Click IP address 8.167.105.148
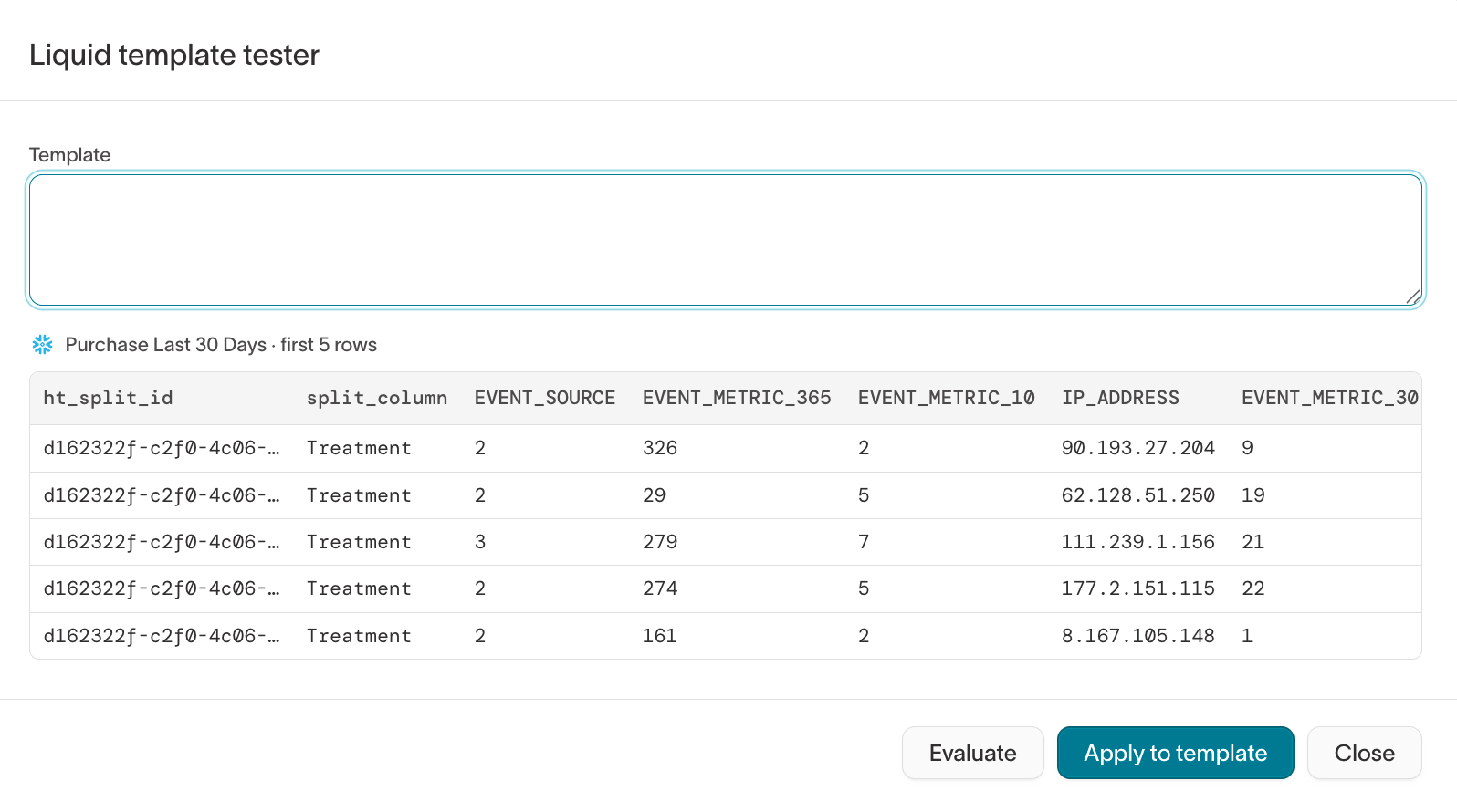Image resolution: width=1457 pixels, height=812 pixels. tap(1138, 636)
